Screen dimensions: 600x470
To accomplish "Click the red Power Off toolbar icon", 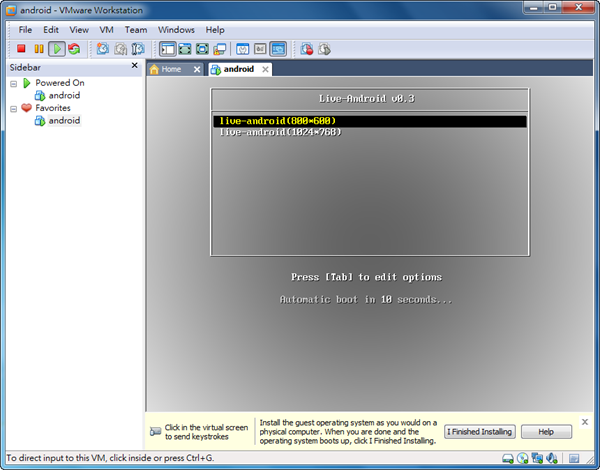I will pyautogui.click(x=21, y=49).
